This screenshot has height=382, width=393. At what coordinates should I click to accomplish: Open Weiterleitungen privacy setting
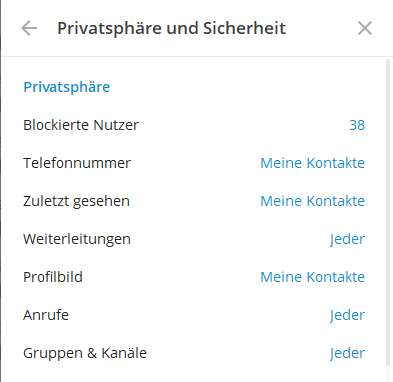194,239
